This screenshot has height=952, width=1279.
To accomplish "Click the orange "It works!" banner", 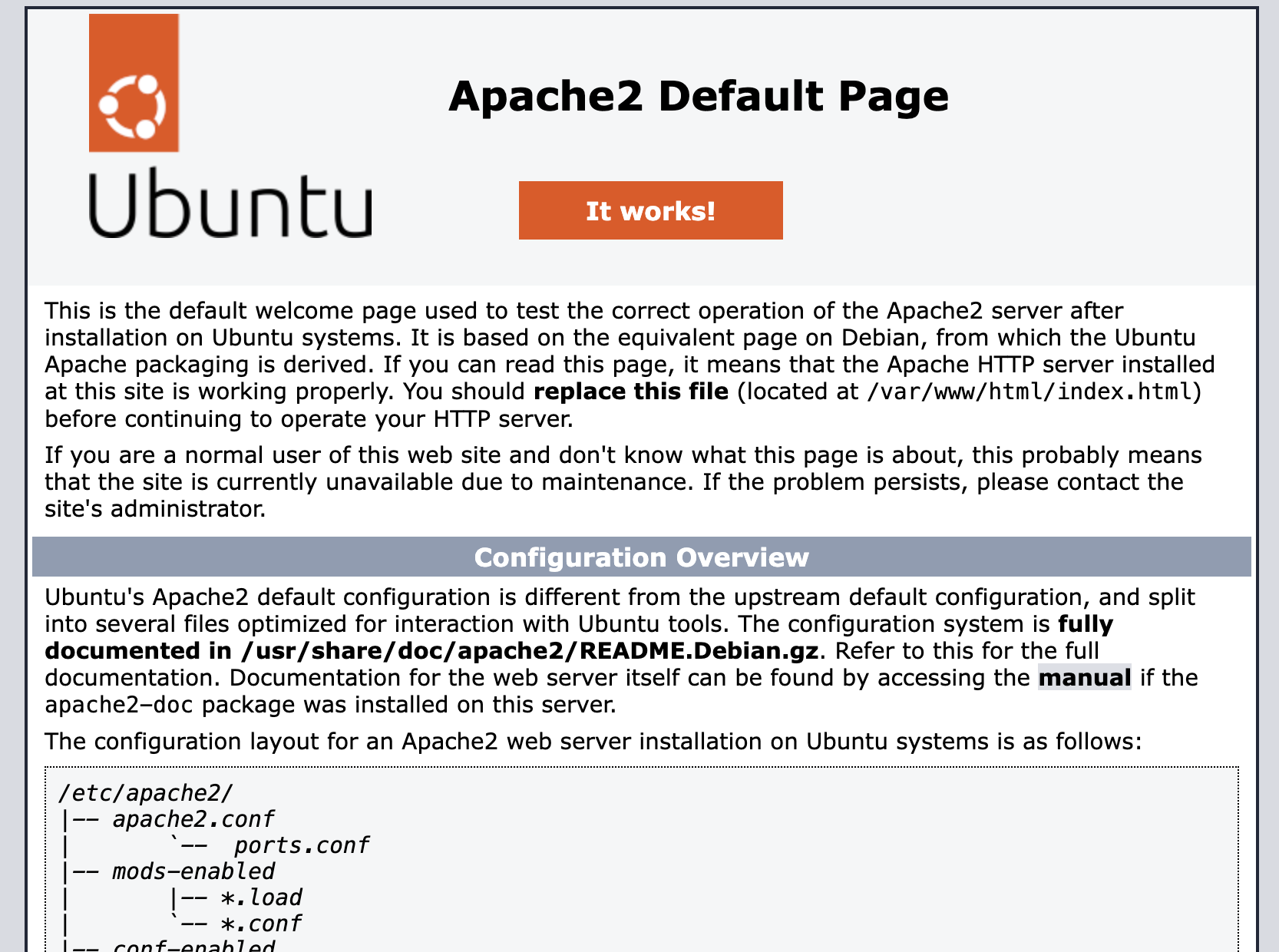I will (650, 210).
